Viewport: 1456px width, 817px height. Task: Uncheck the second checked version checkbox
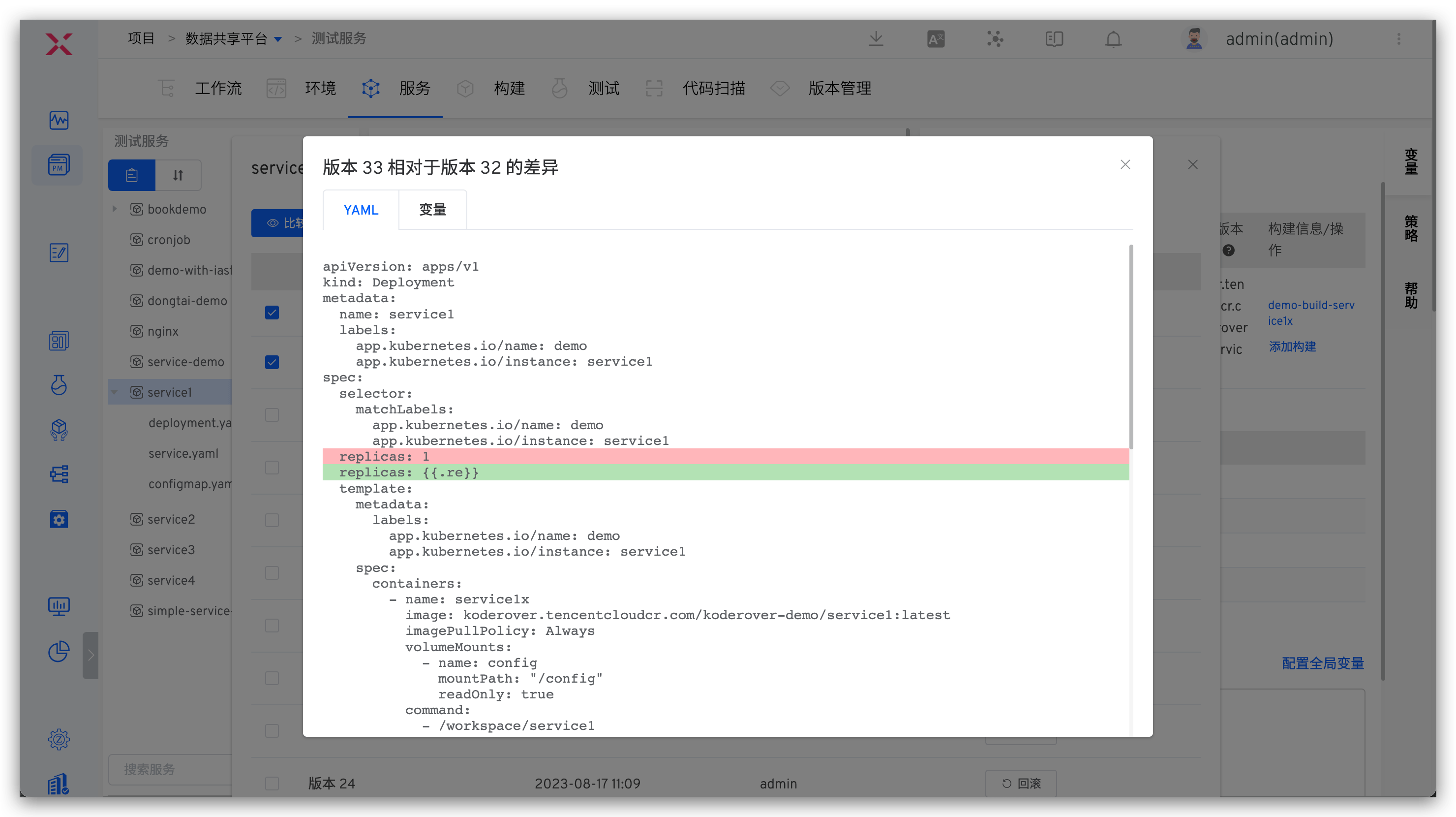272,362
